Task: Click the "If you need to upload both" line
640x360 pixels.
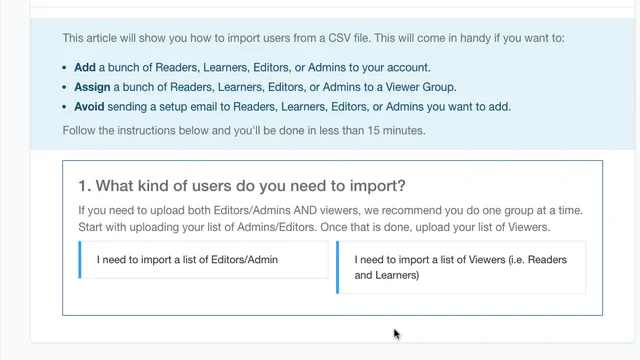Action: tap(330, 211)
